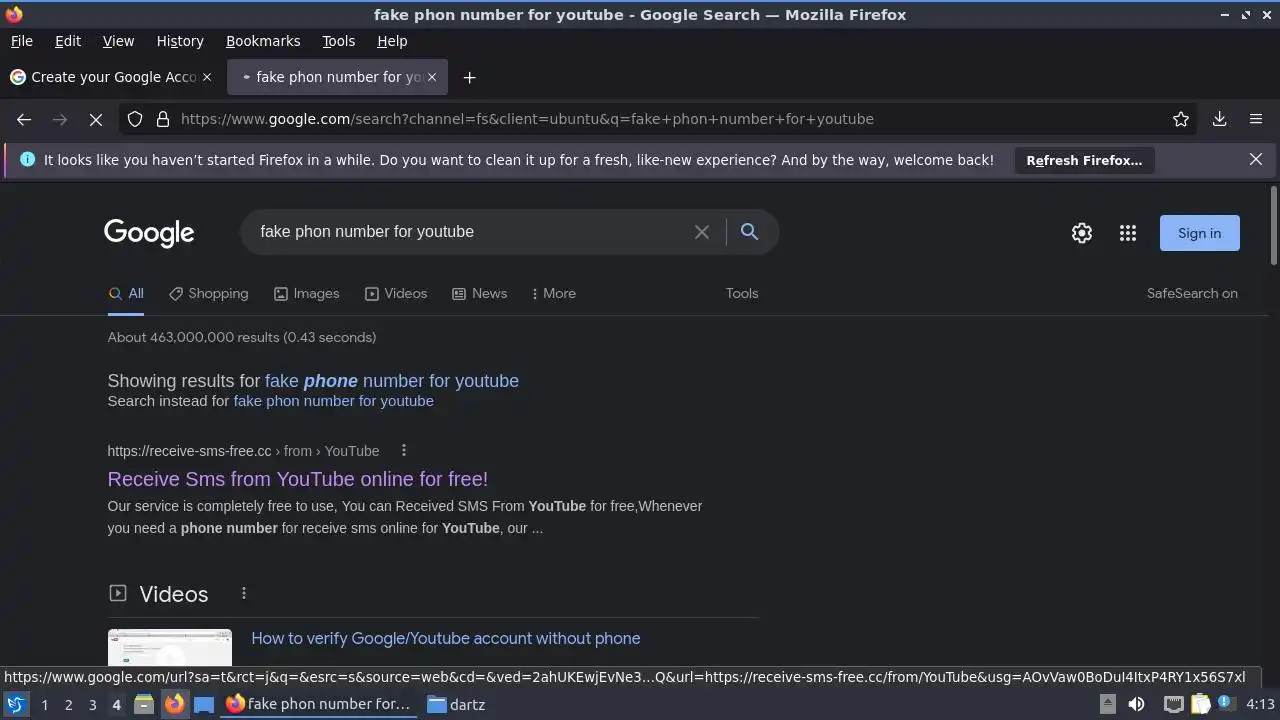Open the network tray icon

tap(1173, 704)
